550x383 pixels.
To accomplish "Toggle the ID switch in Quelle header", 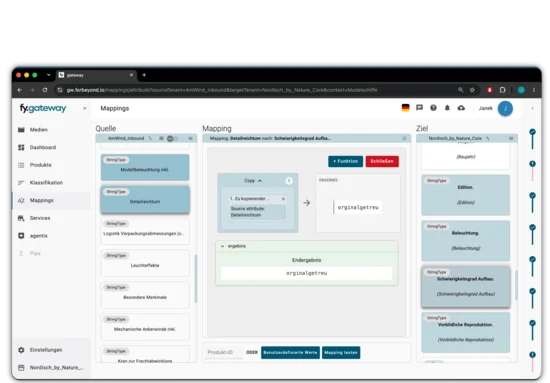I will 172,139.
